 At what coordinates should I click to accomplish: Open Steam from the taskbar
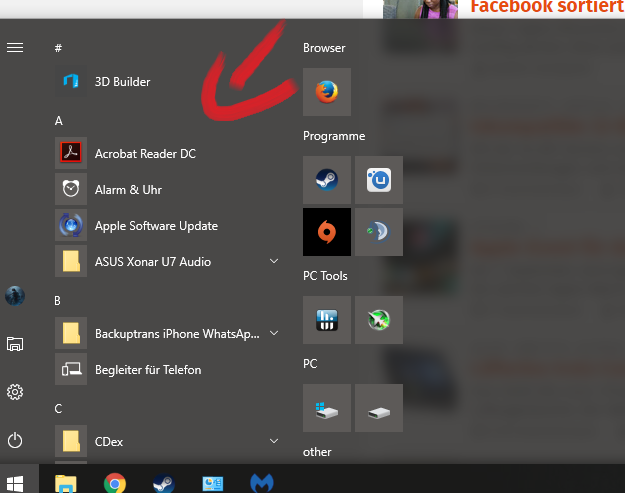coord(164,483)
